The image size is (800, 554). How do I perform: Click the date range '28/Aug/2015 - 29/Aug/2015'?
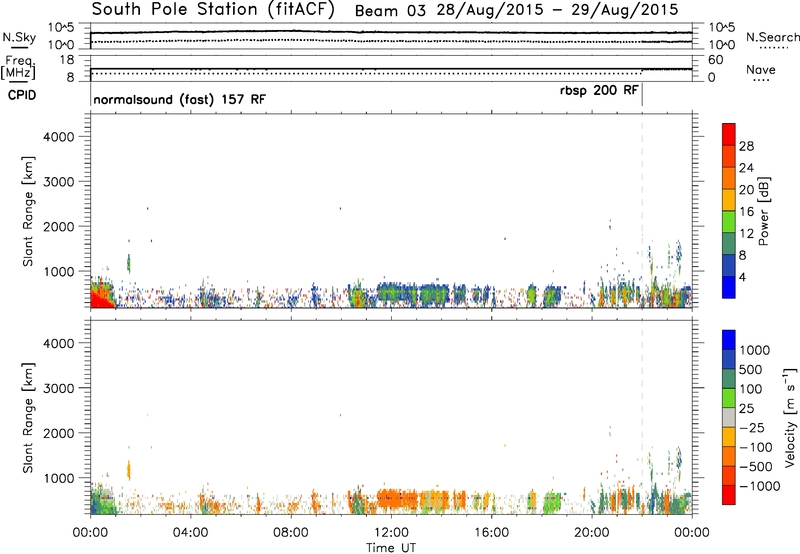coord(557,10)
